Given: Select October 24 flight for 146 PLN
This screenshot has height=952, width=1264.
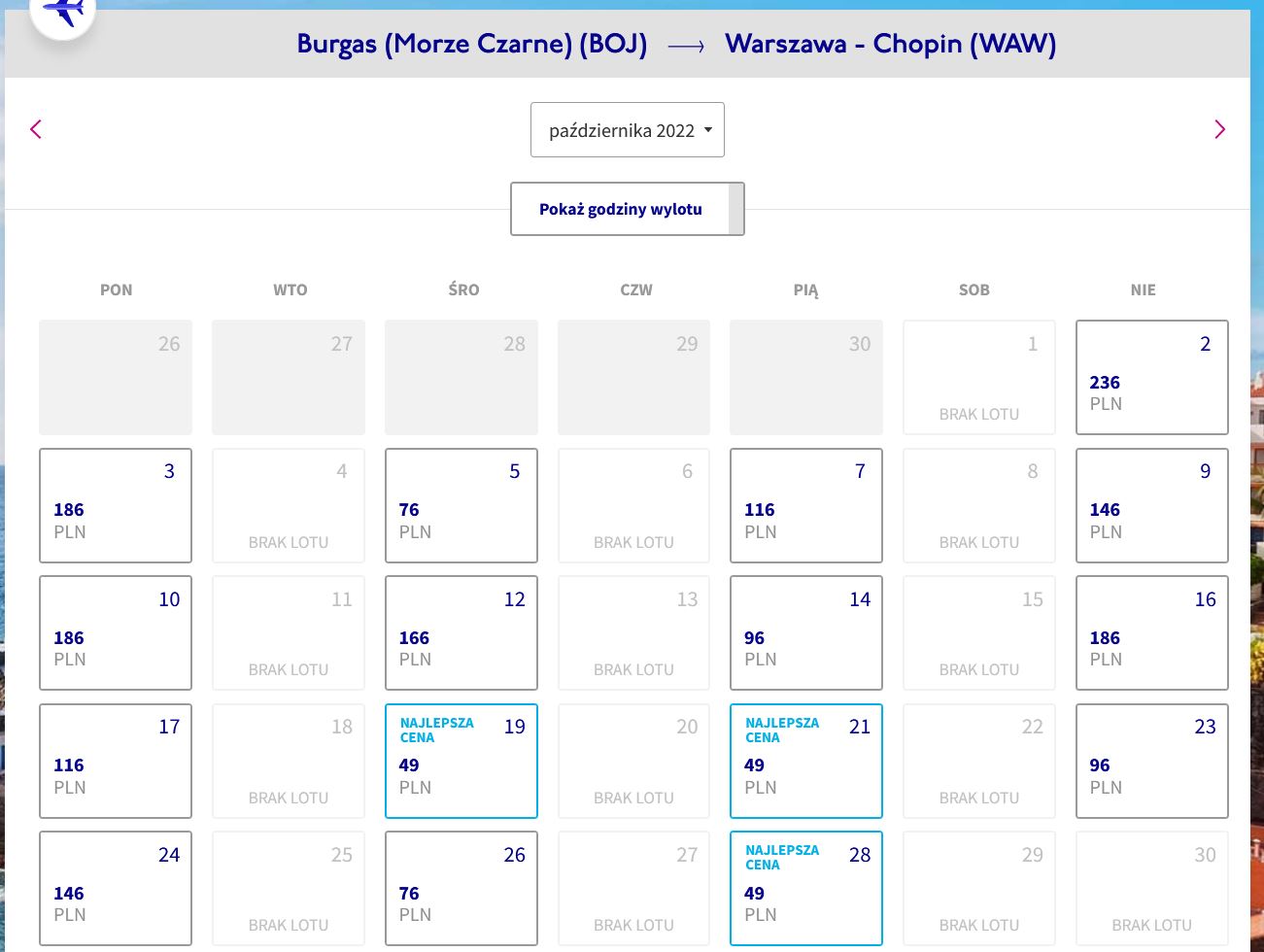Looking at the screenshot, I should pyautogui.click(x=116, y=888).
